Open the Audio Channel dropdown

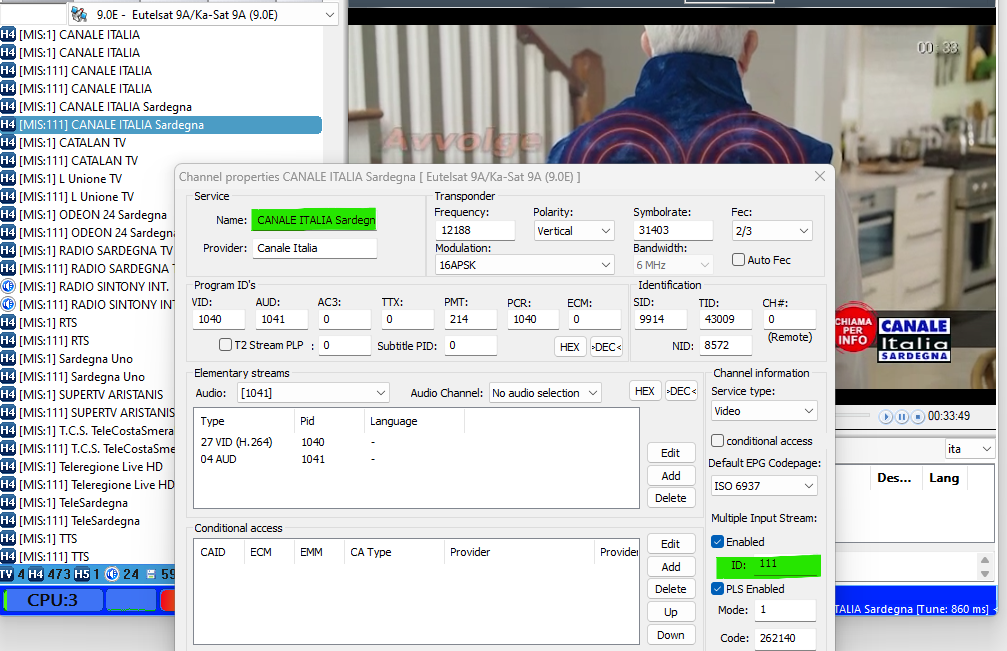pos(545,392)
